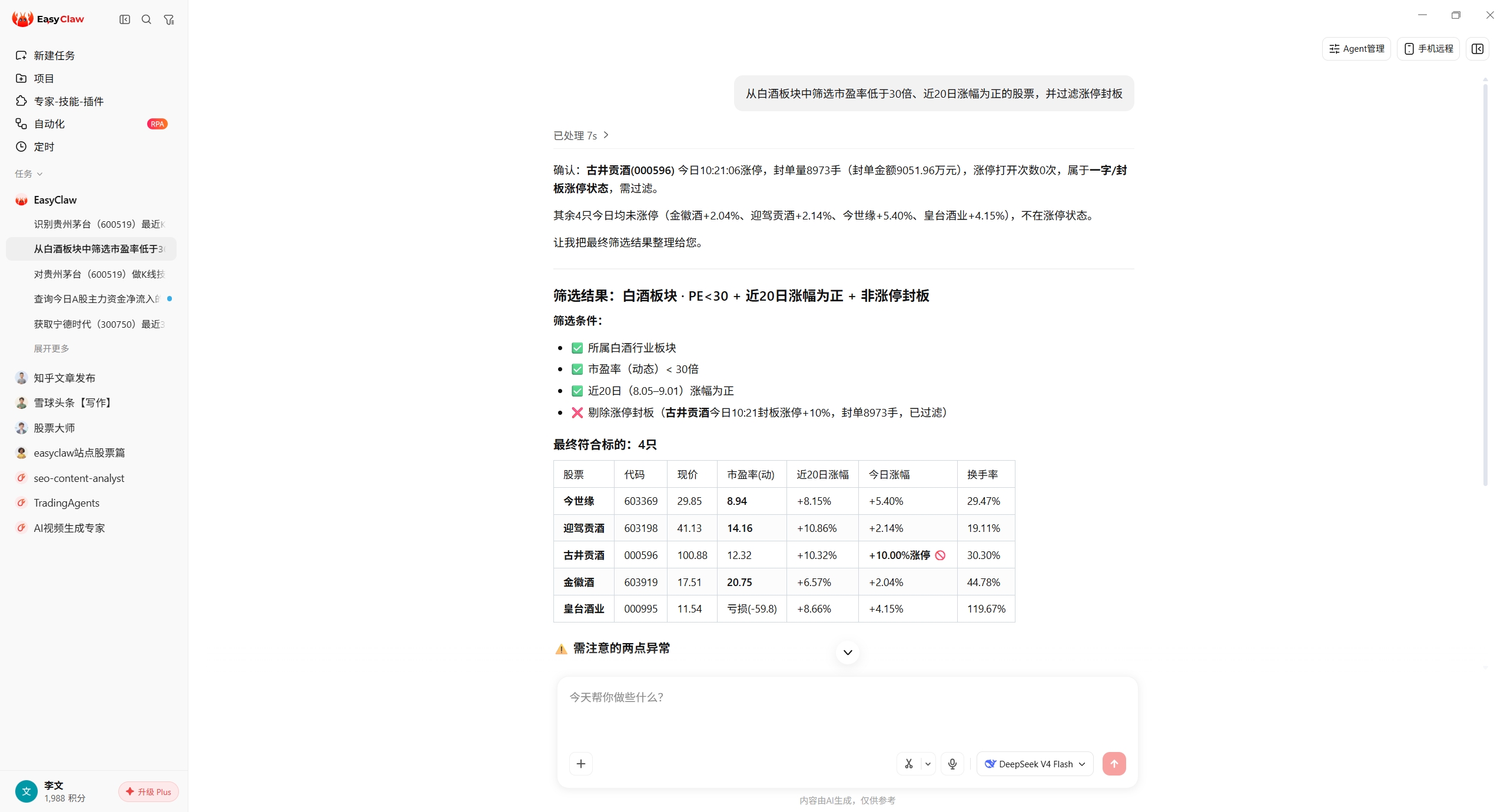Viewport: 1507px width, 812px height.
Task: Expand more tasks with 展开更多
Action: [51, 348]
